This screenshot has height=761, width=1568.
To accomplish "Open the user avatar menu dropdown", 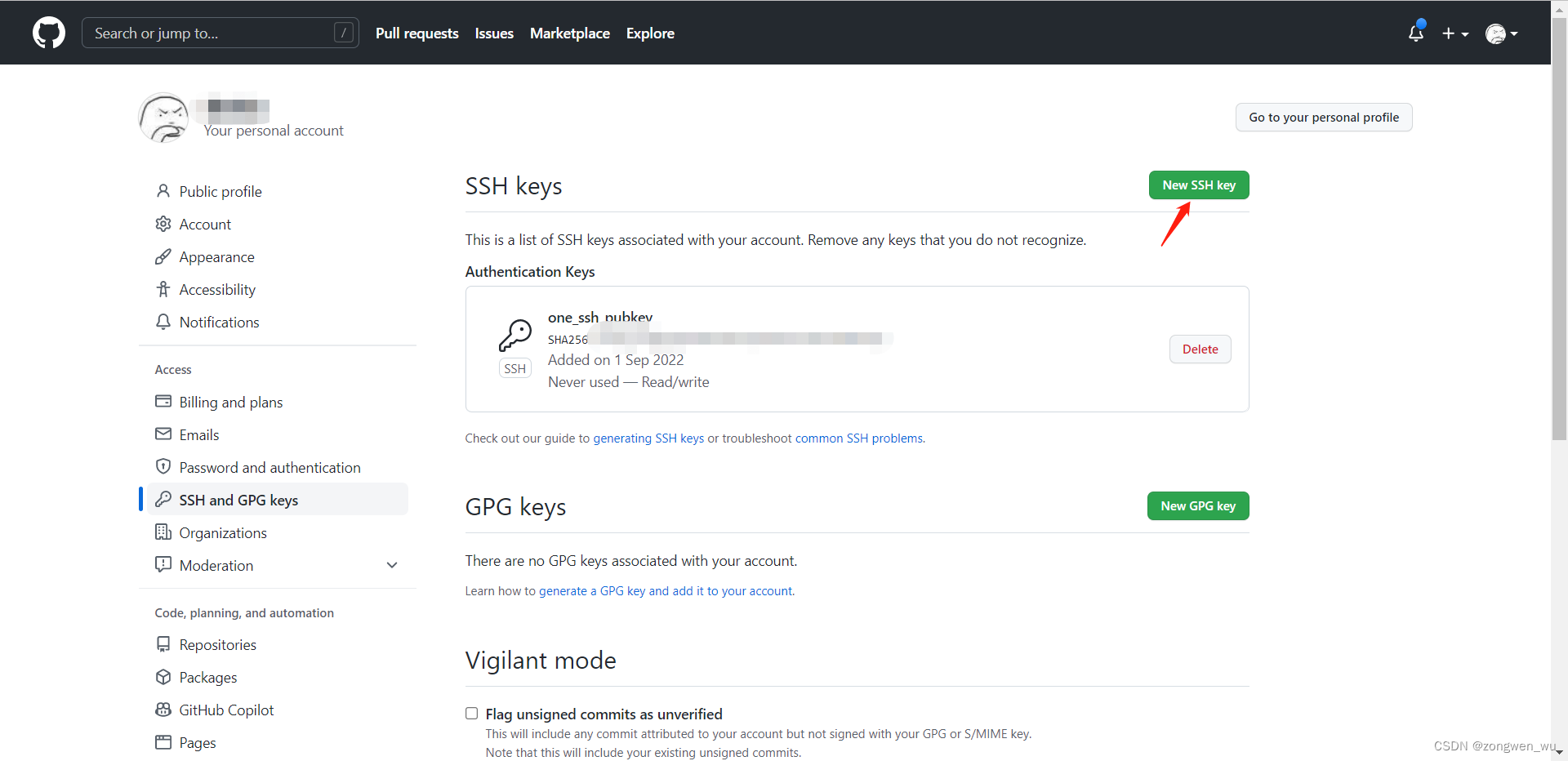I will (1502, 33).
